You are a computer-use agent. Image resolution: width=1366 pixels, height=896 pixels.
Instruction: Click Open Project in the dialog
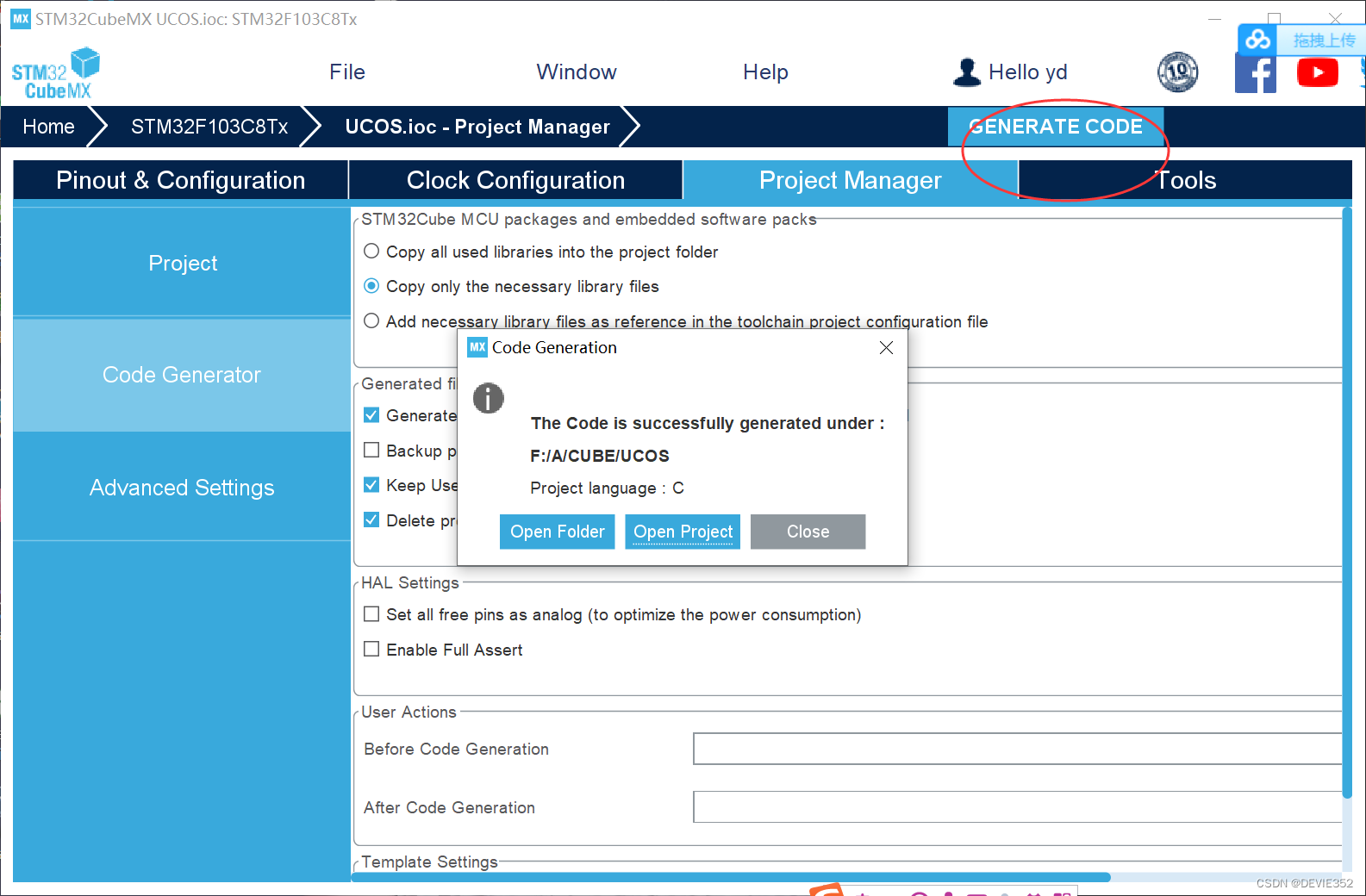click(683, 532)
